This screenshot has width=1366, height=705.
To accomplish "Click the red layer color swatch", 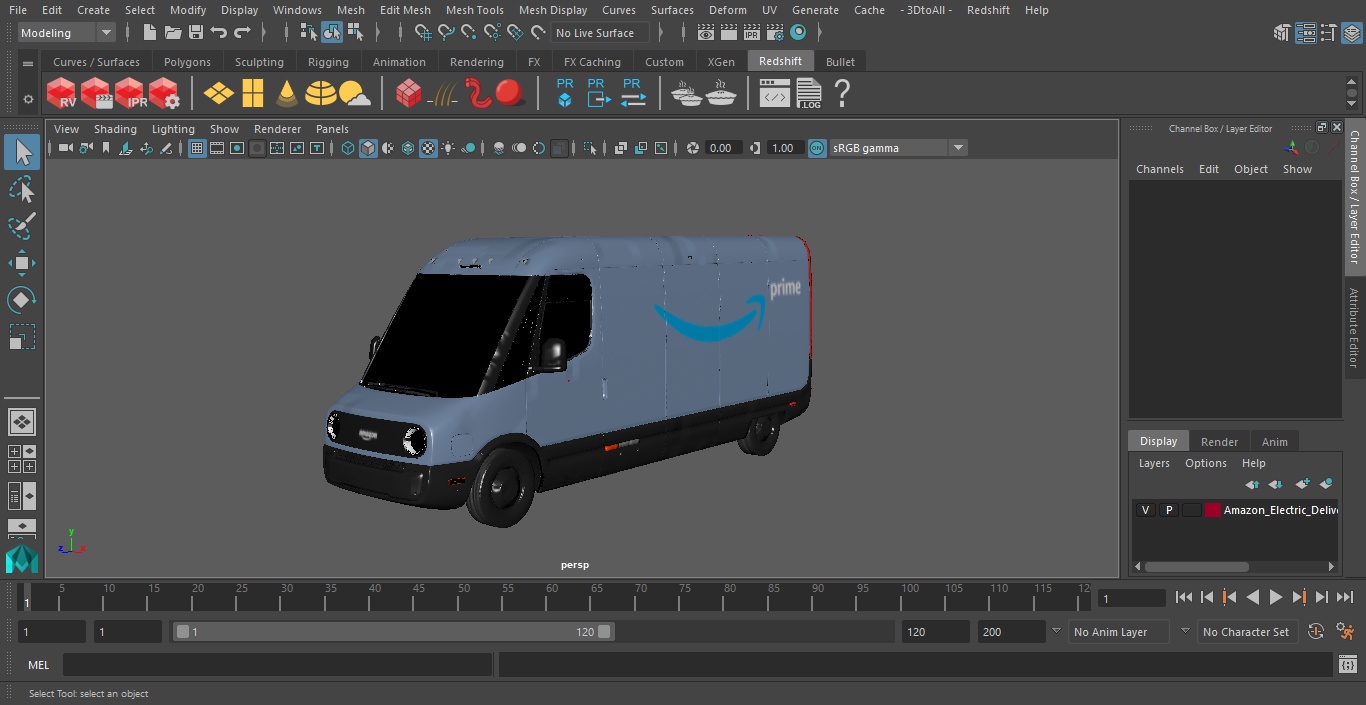I will tap(1212, 510).
